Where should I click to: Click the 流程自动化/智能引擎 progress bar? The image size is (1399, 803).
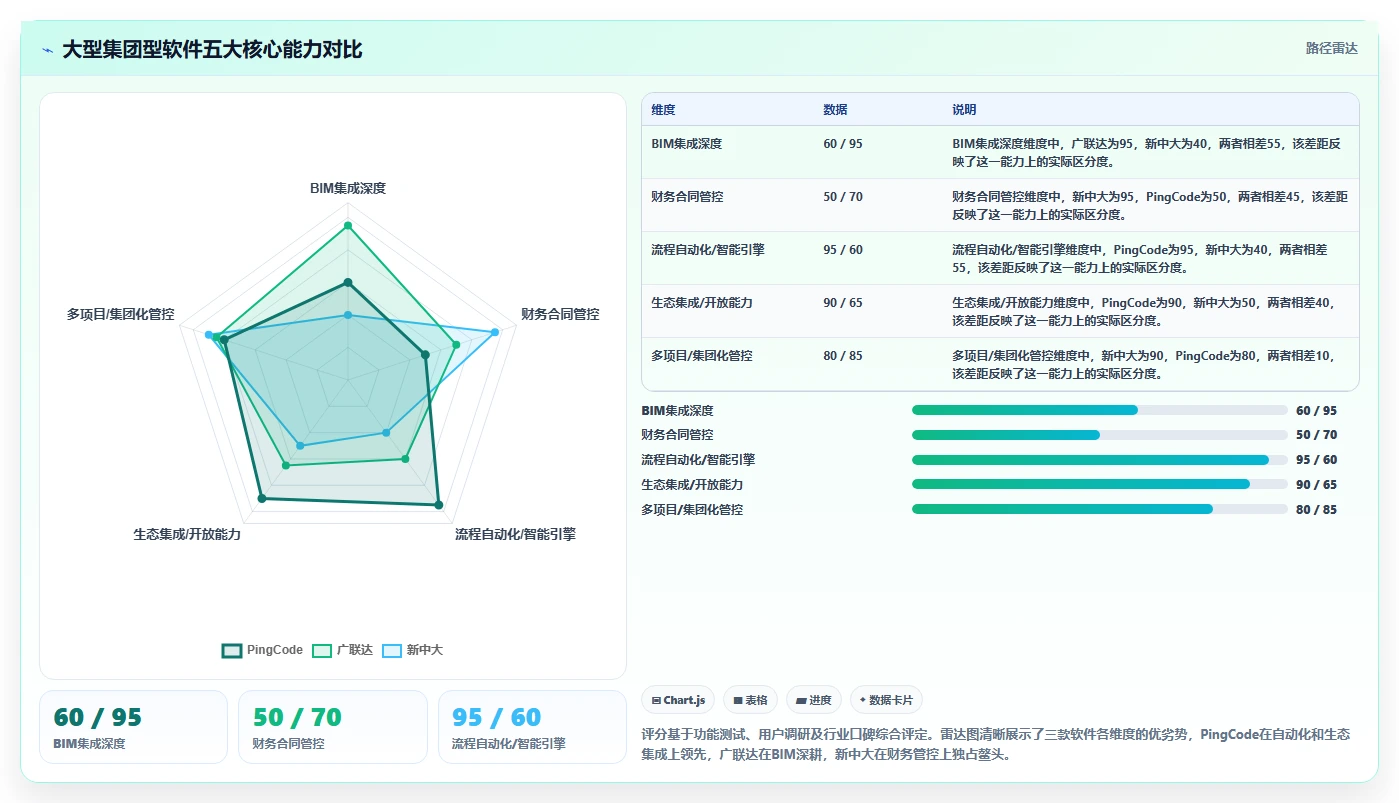point(1100,460)
